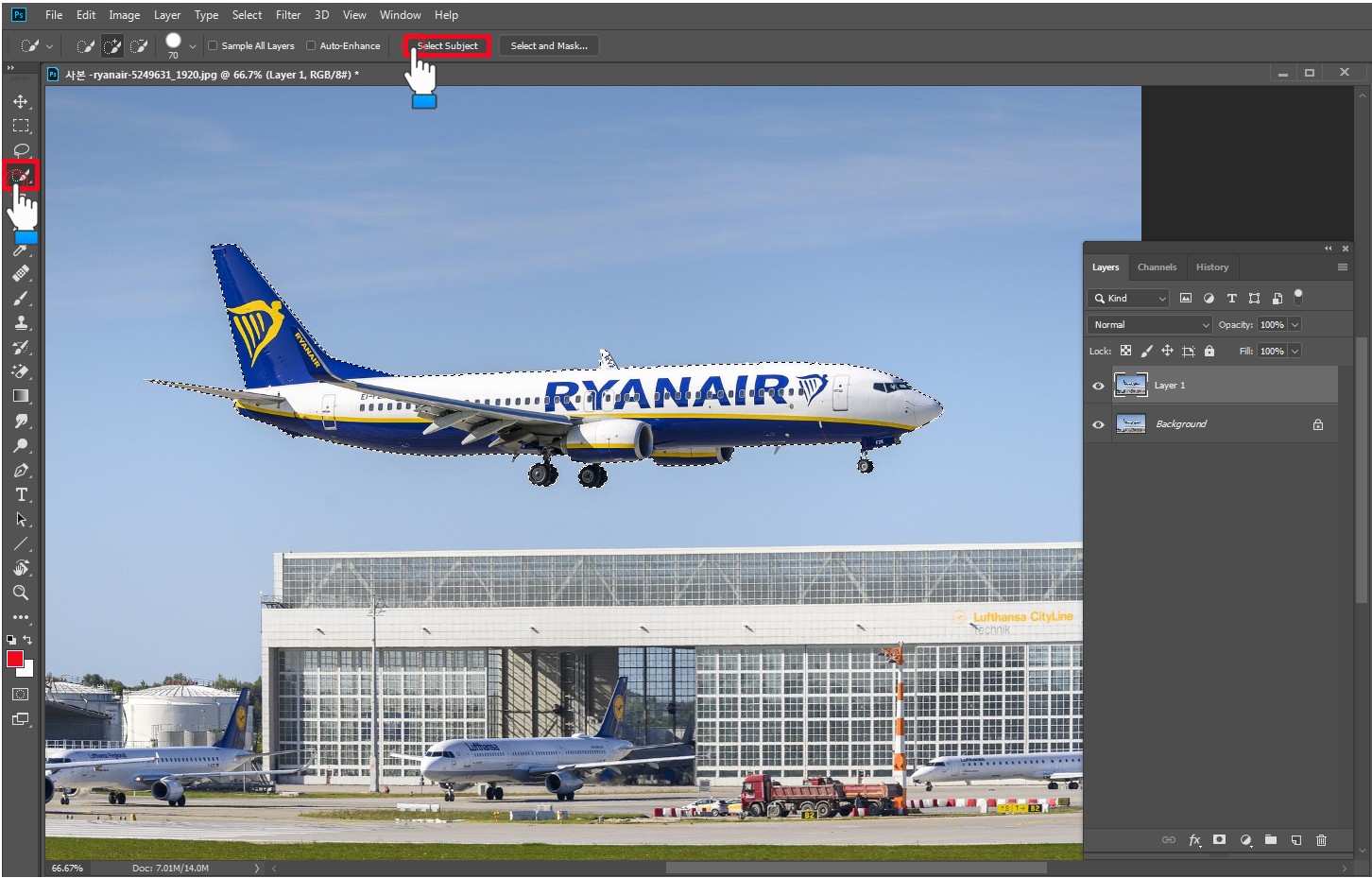The height and width of the screenshot is (878, 1372).
Task: Select the History Brush tool
Action: pyautogui.click(x=21, y=347)
